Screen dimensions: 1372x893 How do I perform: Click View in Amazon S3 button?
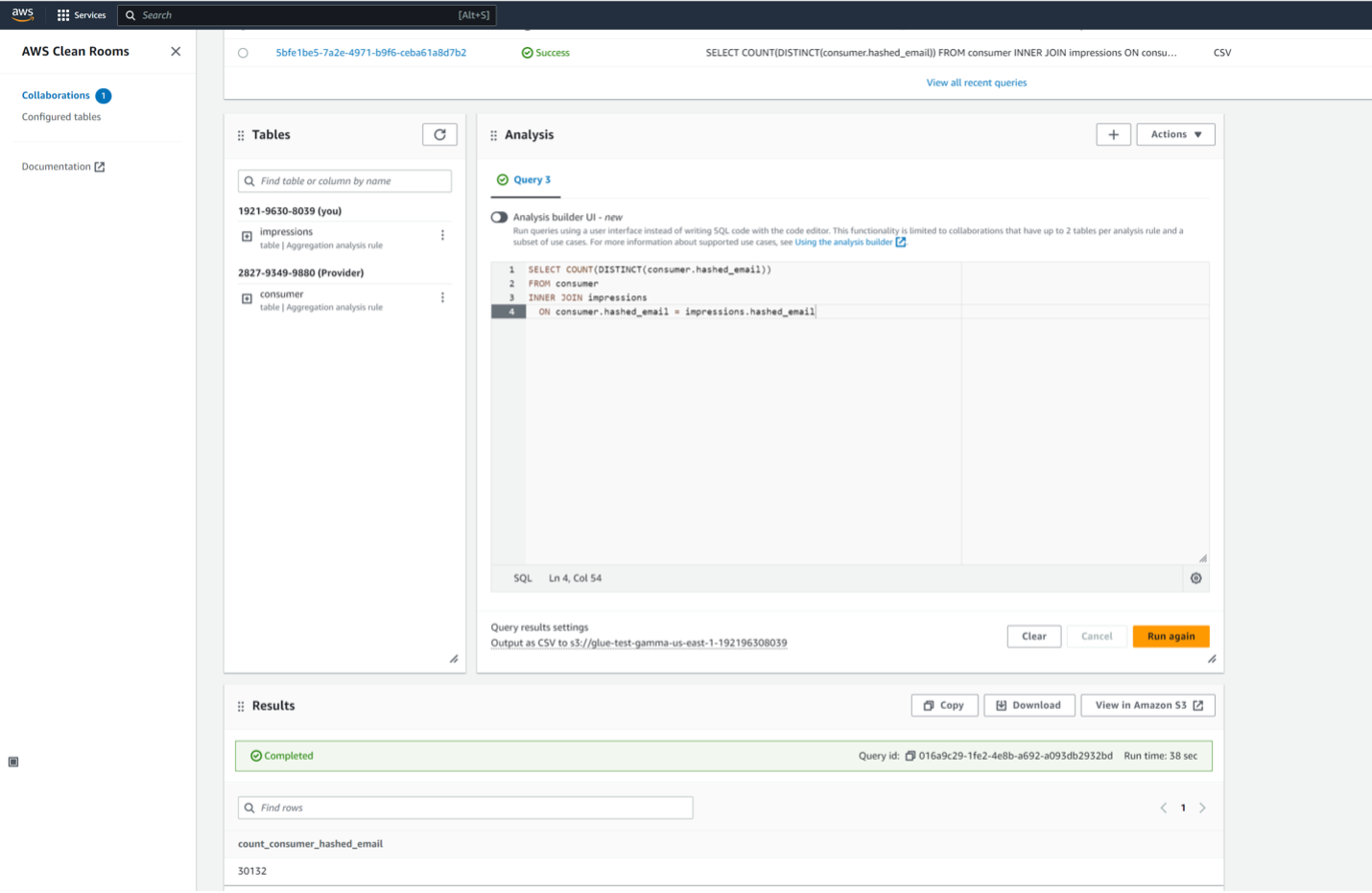[1147, 706]
